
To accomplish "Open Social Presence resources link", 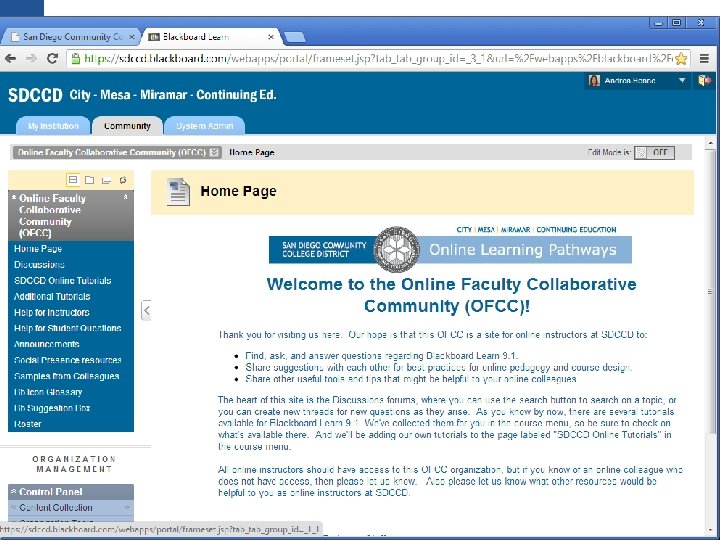I will [68, 360].
